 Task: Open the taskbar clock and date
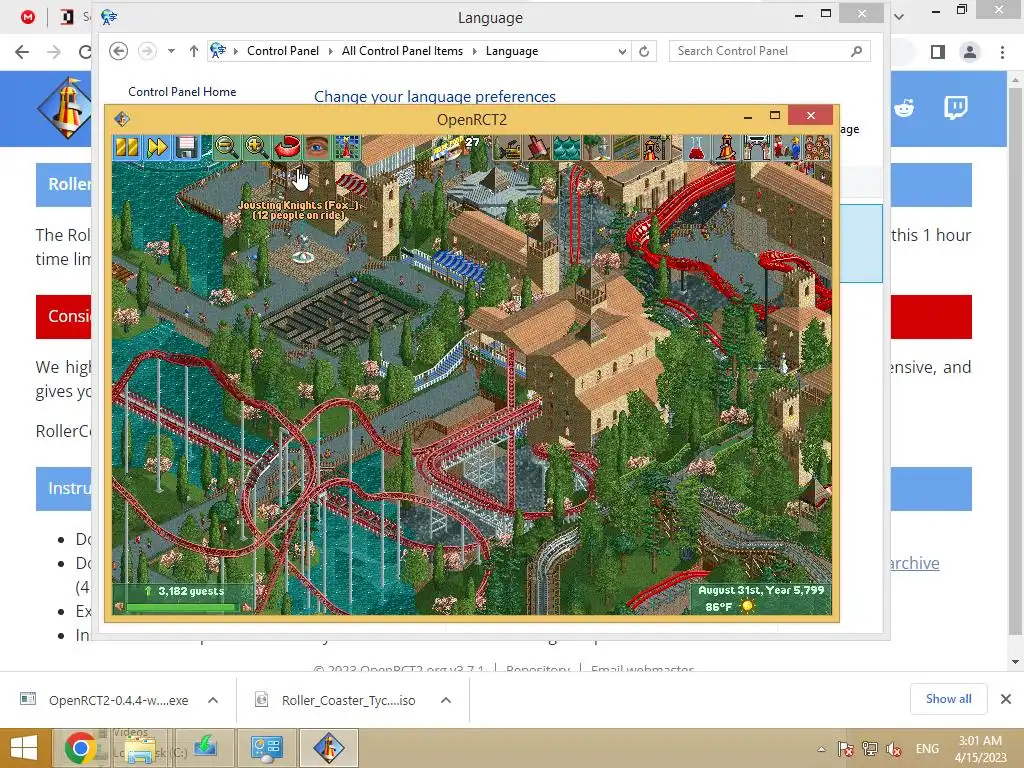tap(980, 749)
